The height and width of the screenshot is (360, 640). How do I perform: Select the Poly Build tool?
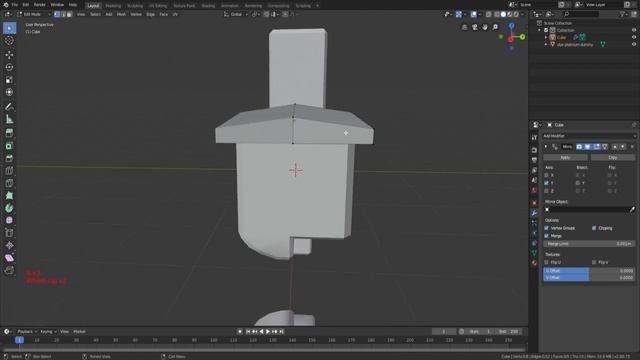point(9,196)
